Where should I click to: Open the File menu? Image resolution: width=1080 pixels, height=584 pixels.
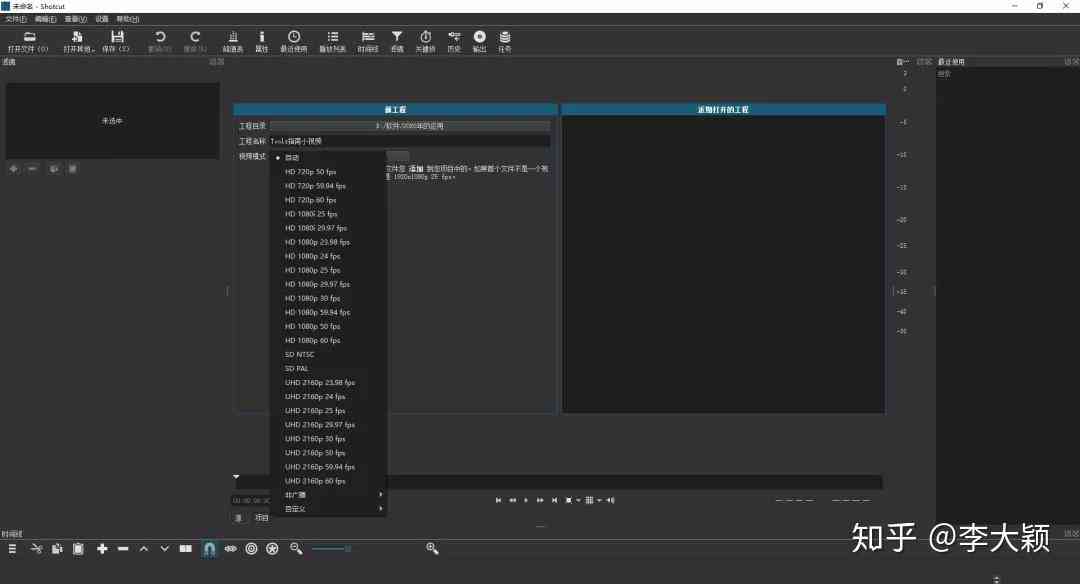(x=16, y=19)
